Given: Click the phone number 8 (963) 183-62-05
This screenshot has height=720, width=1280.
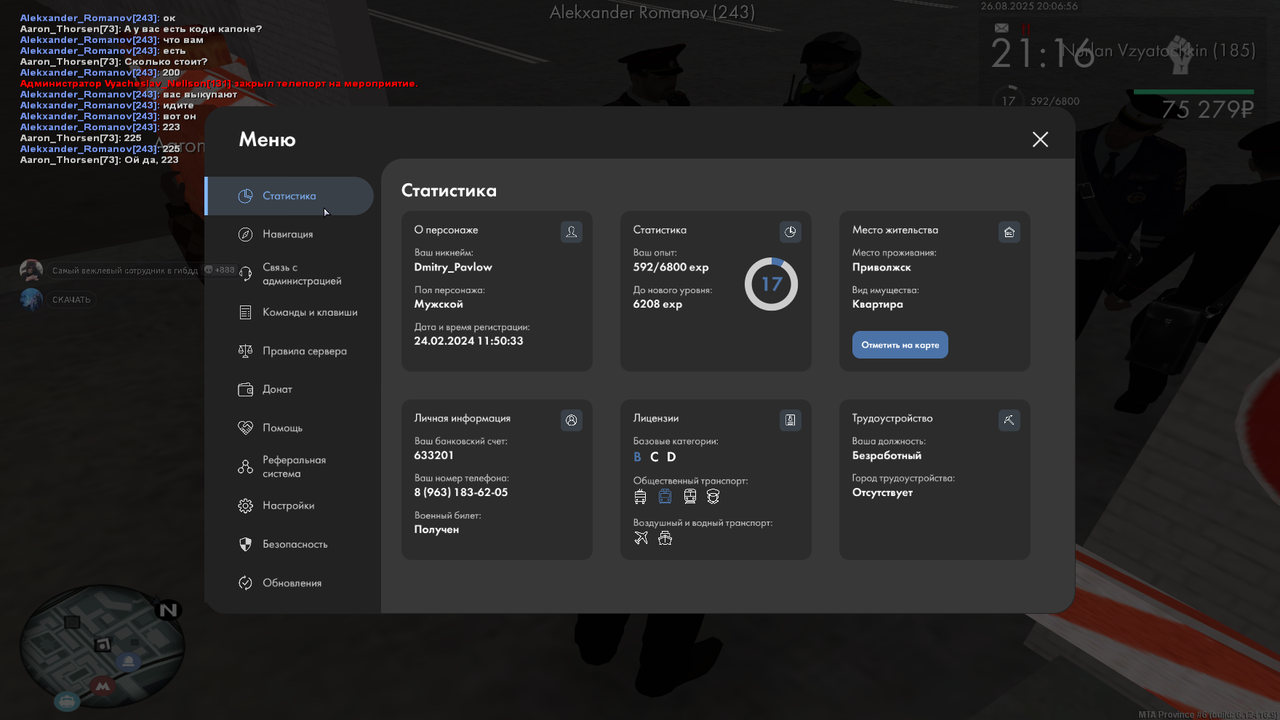Looking at the screenshot, I should pyautogui.click(x=461, y=492).
